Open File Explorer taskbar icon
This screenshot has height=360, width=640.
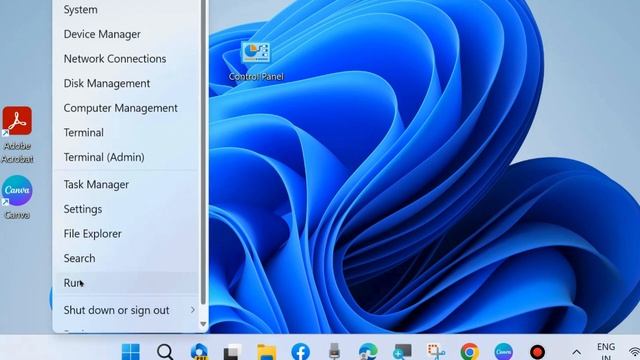coord(267,351)
